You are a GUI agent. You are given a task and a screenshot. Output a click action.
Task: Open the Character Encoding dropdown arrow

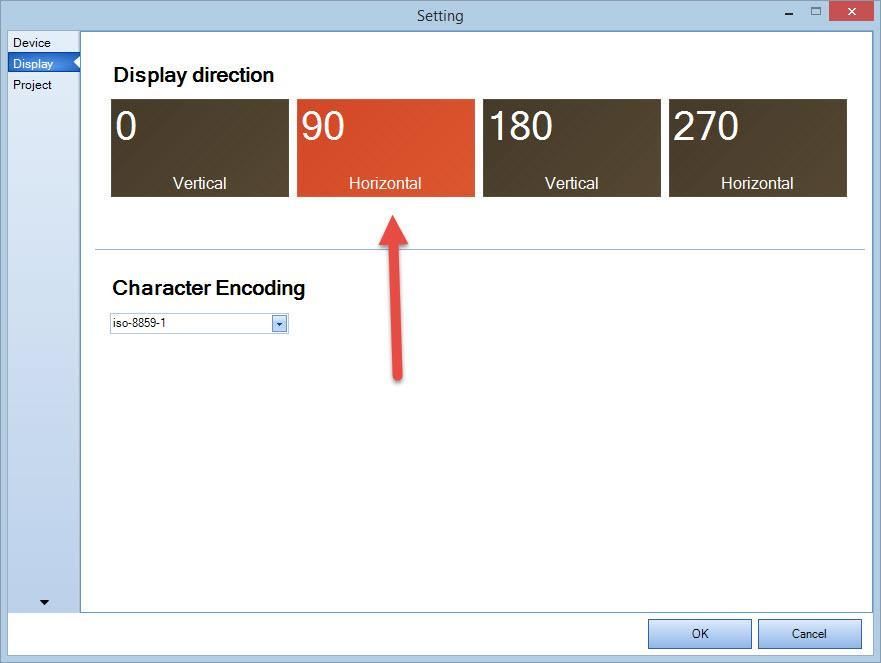(279, 323)
